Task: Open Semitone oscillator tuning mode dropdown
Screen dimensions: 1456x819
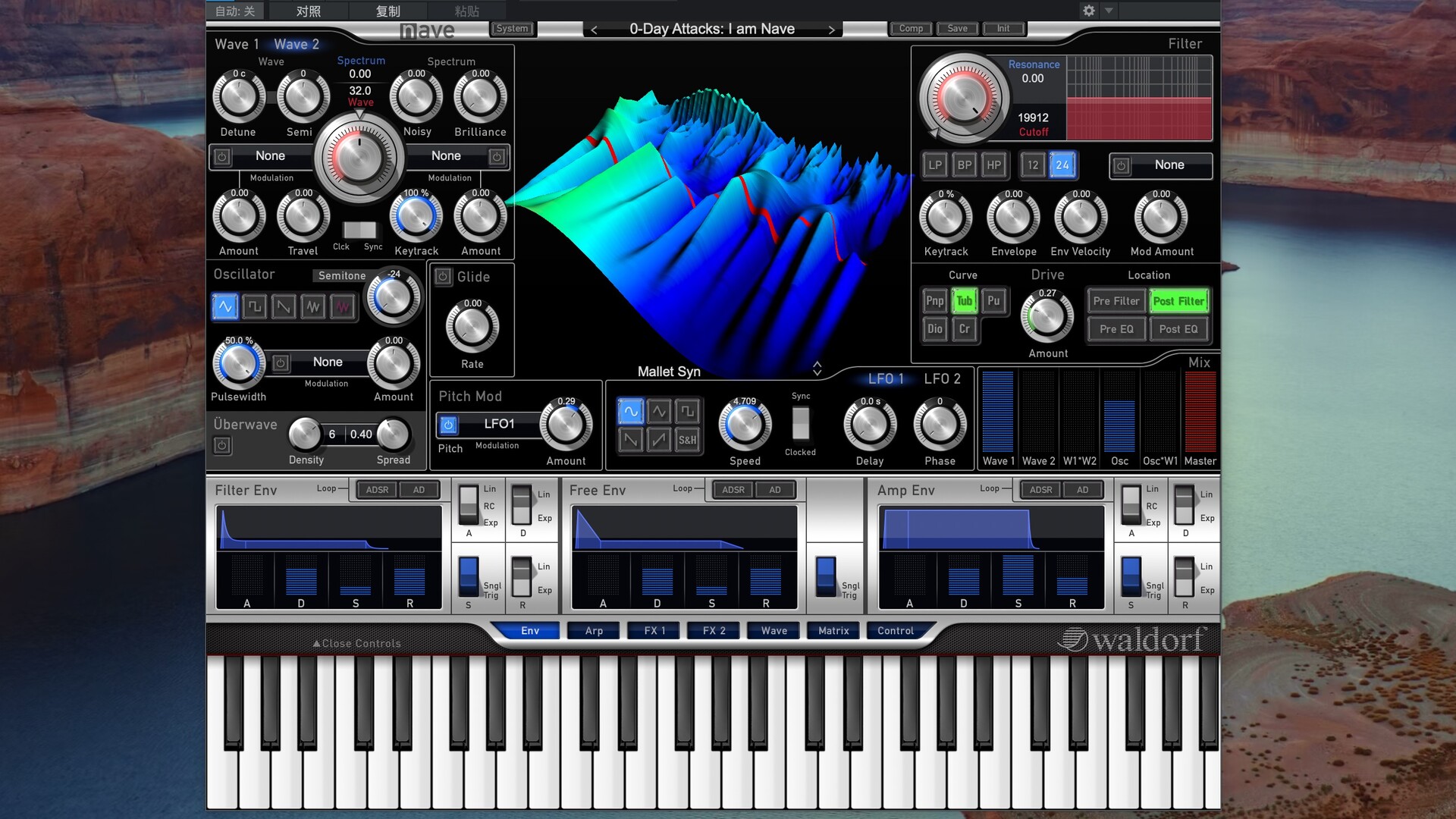Action: (x=341, y=275)
